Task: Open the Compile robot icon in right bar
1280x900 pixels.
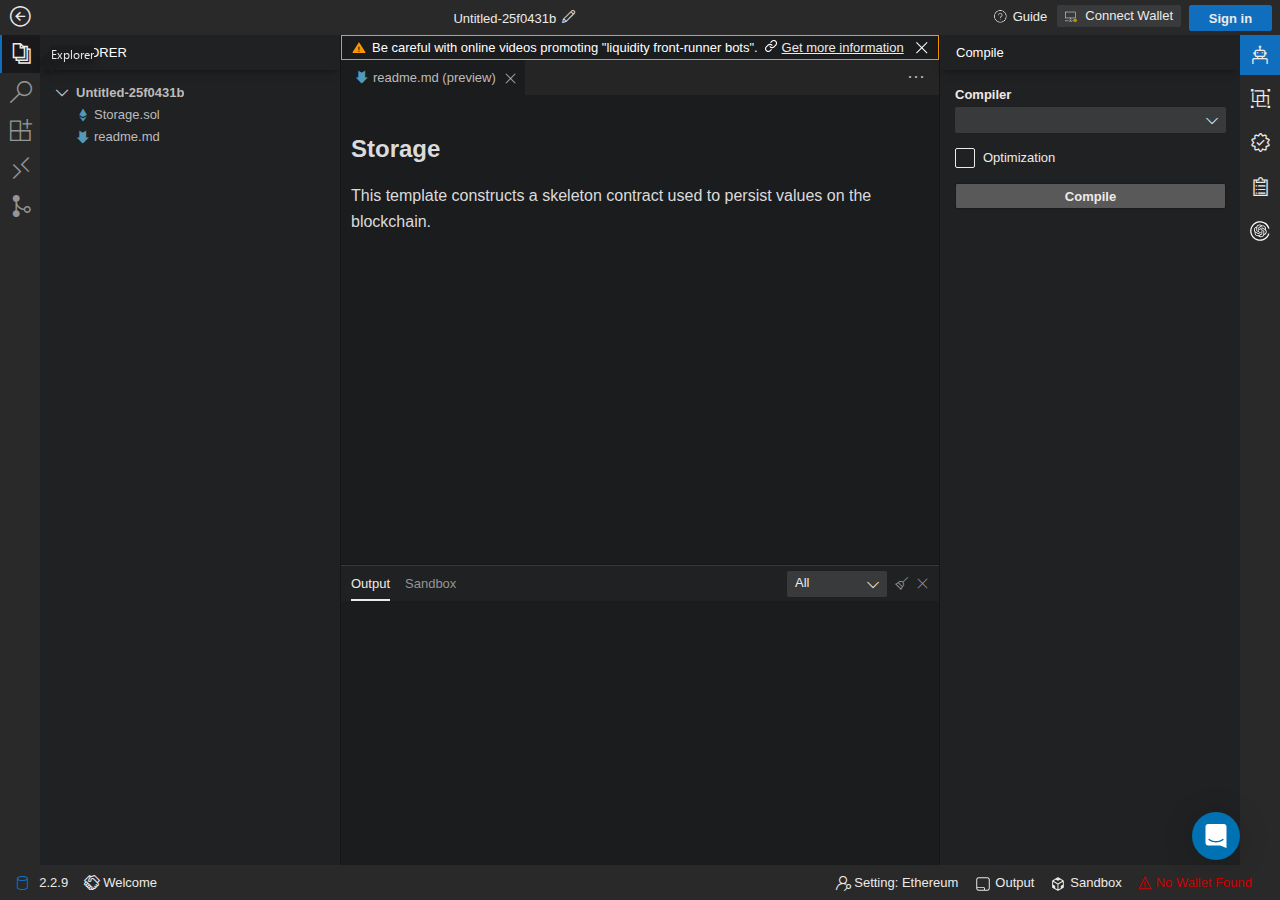Action: (x=1260, y=54)
